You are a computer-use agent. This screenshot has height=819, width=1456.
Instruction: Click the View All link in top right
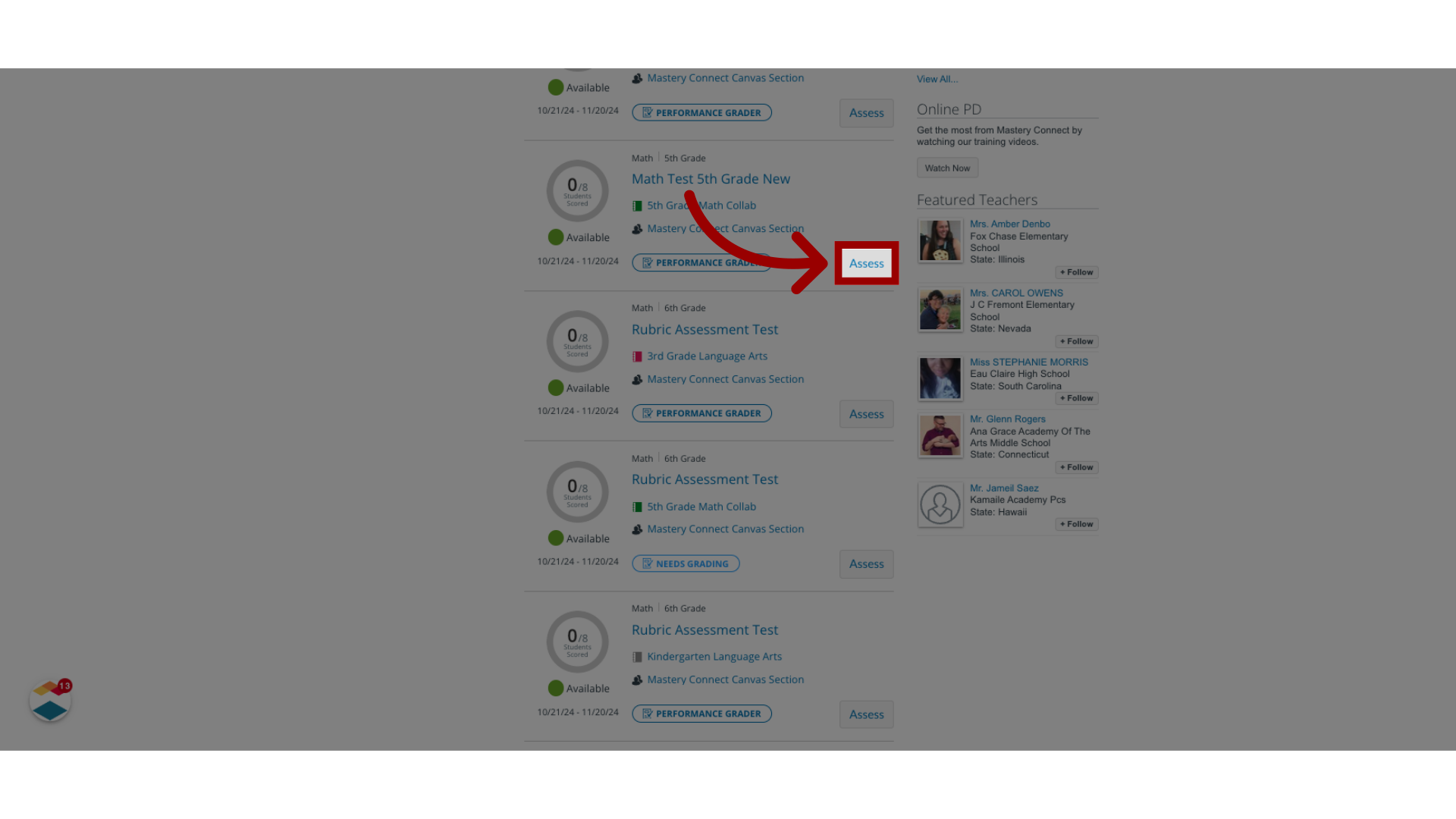tap(937, 79)
